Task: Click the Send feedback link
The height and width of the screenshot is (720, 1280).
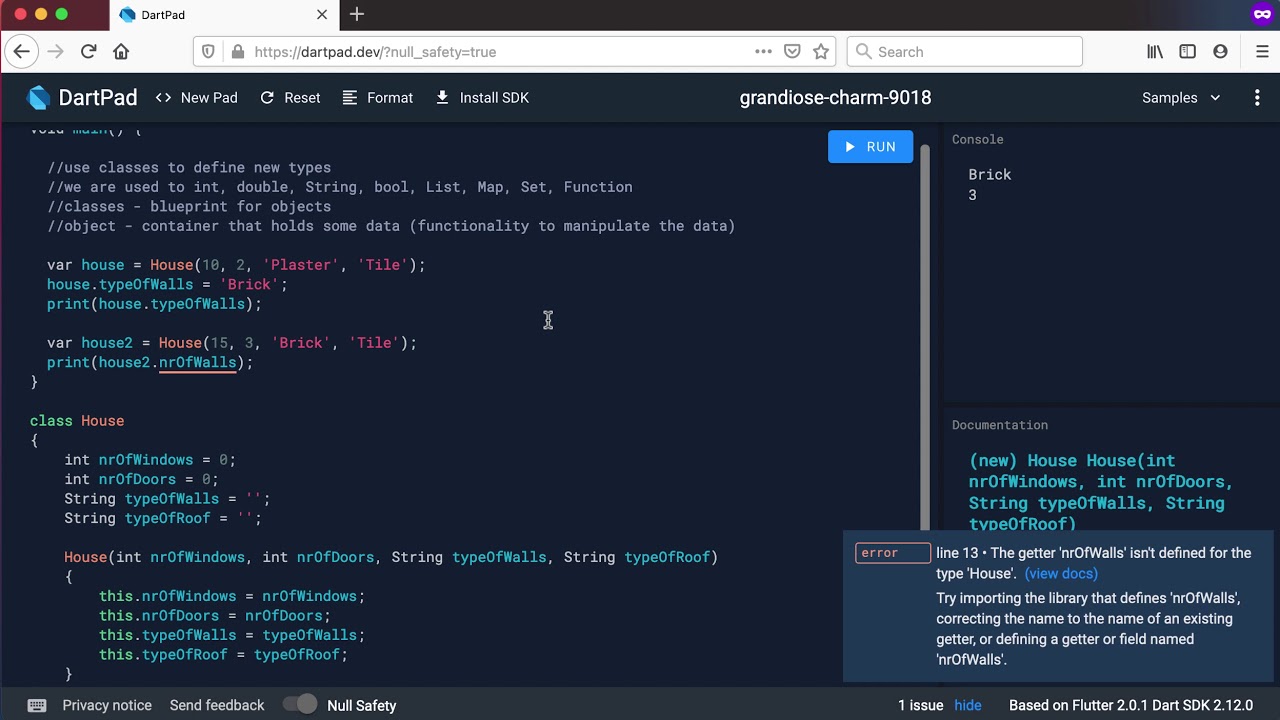Action: coord(217,705)
